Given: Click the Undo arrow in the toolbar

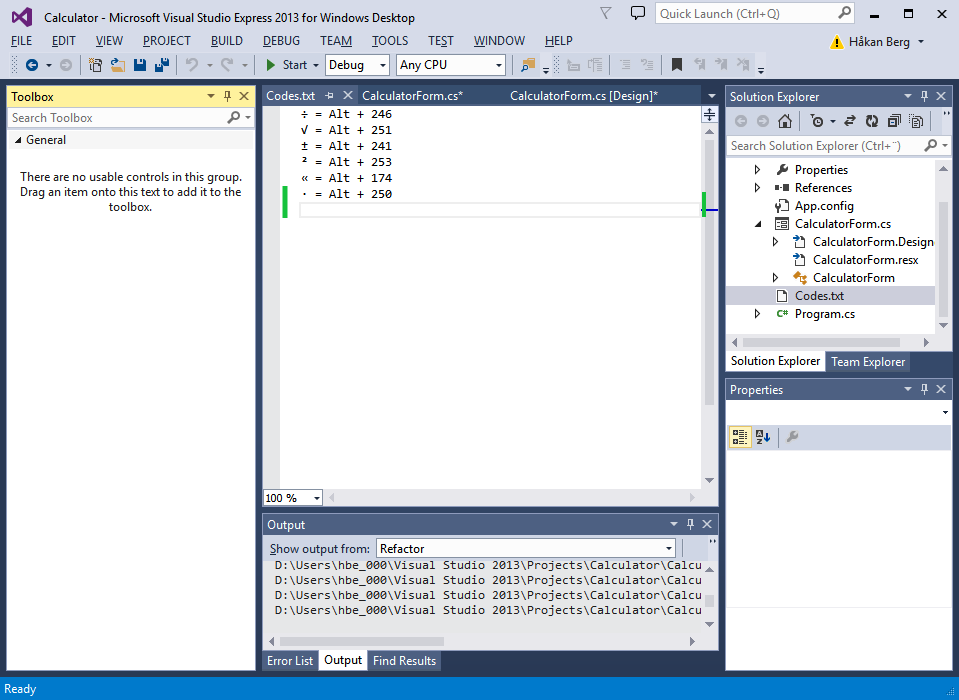Looking at the screenshot, I should [192, 65].
